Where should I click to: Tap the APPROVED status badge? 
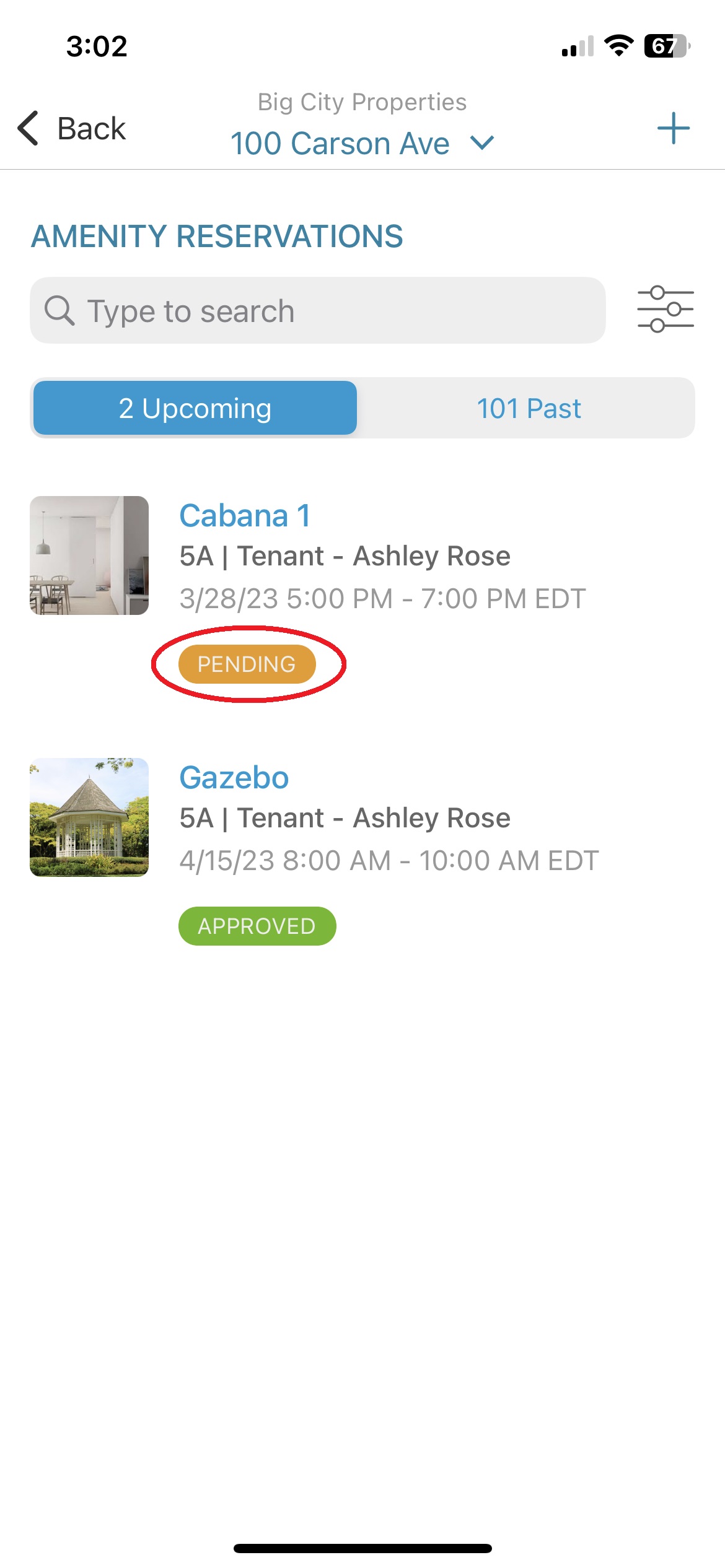pyautogui.click(x=257, y=926)
